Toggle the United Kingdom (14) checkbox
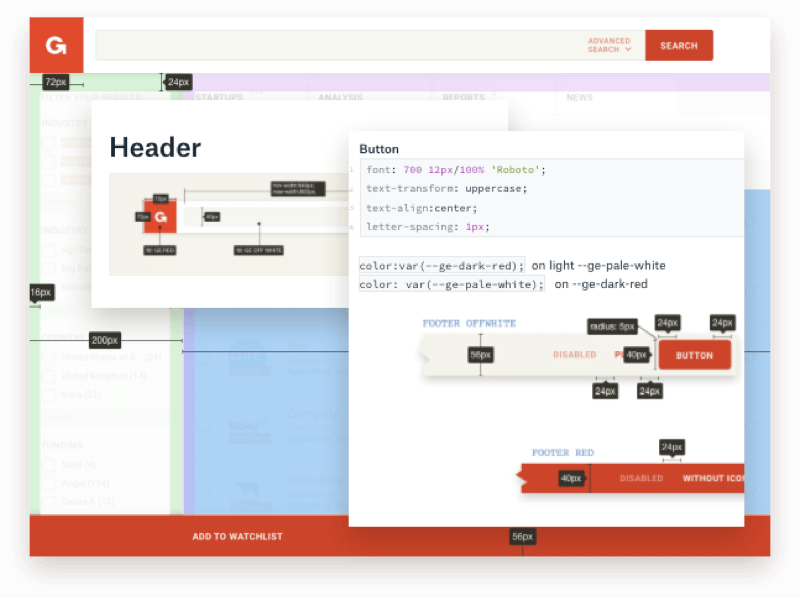 pyautogui.click(x=48, y=376)
